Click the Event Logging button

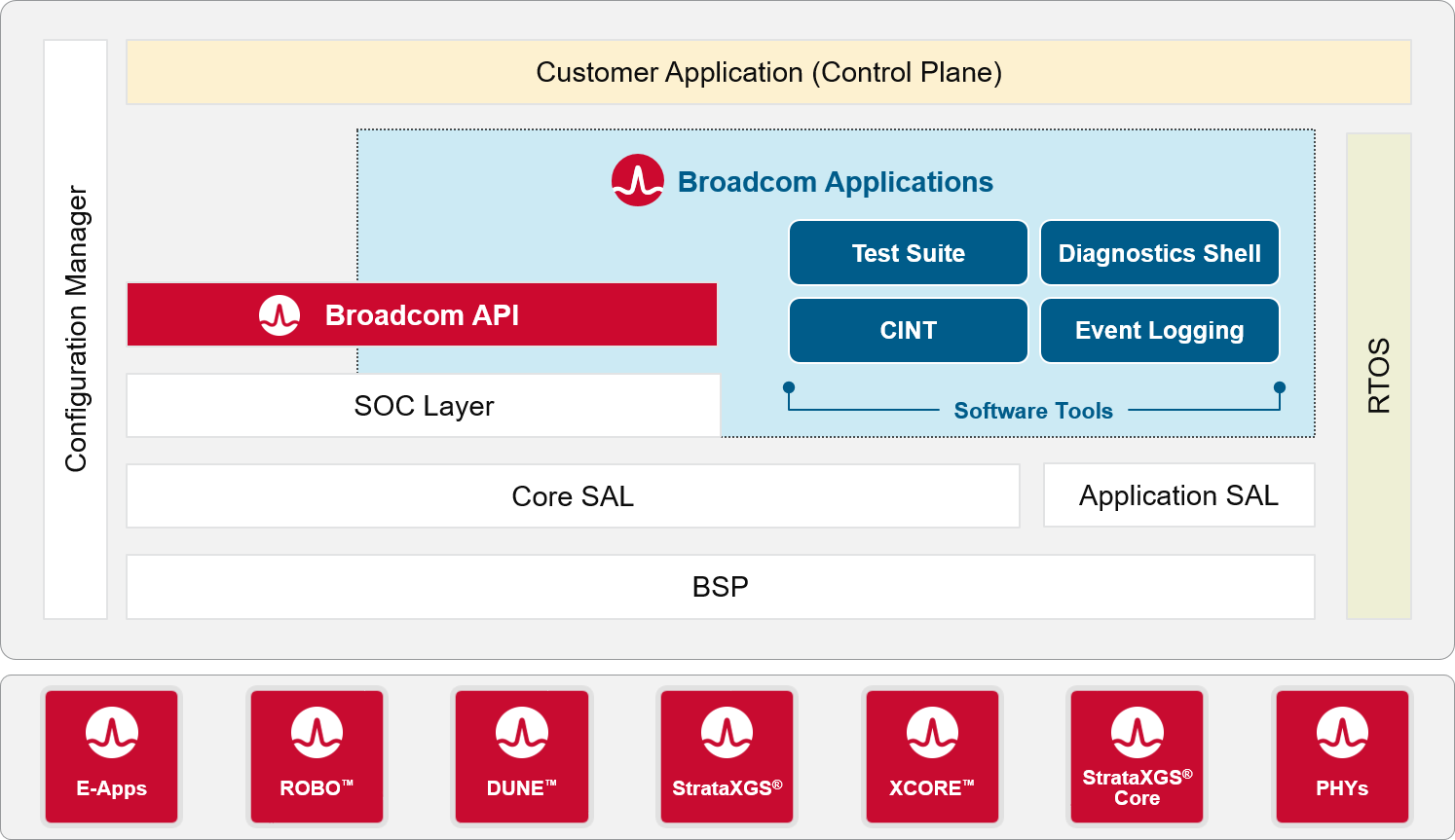tap(1159, 331)
